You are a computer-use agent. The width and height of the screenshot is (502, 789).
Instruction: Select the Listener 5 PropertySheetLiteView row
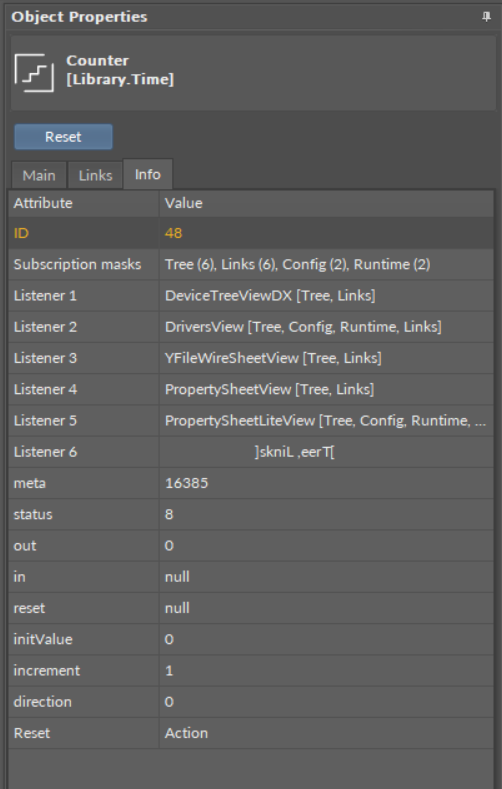(x=251, y=420)
